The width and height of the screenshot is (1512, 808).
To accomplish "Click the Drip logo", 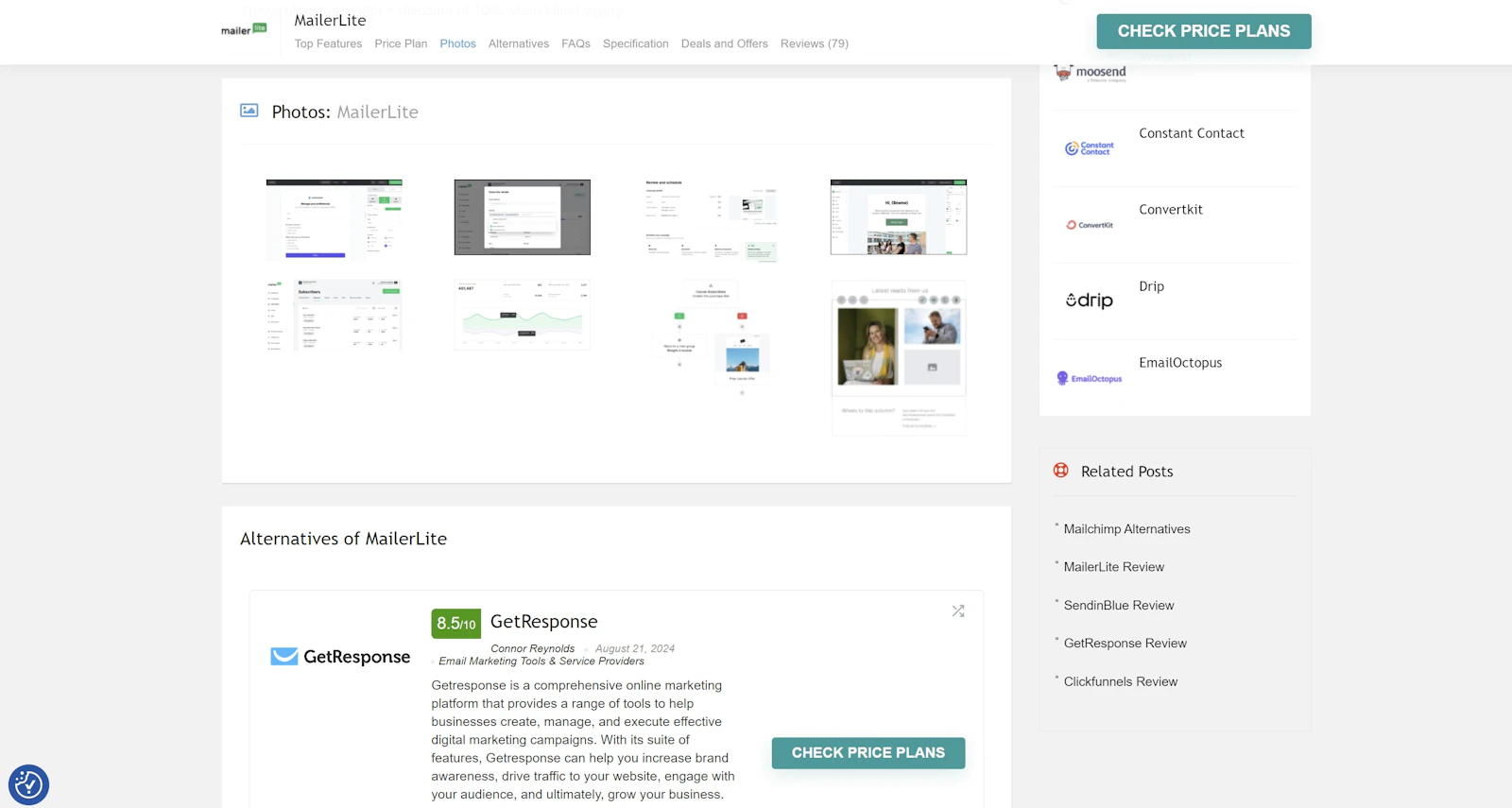I will 1090,301.
